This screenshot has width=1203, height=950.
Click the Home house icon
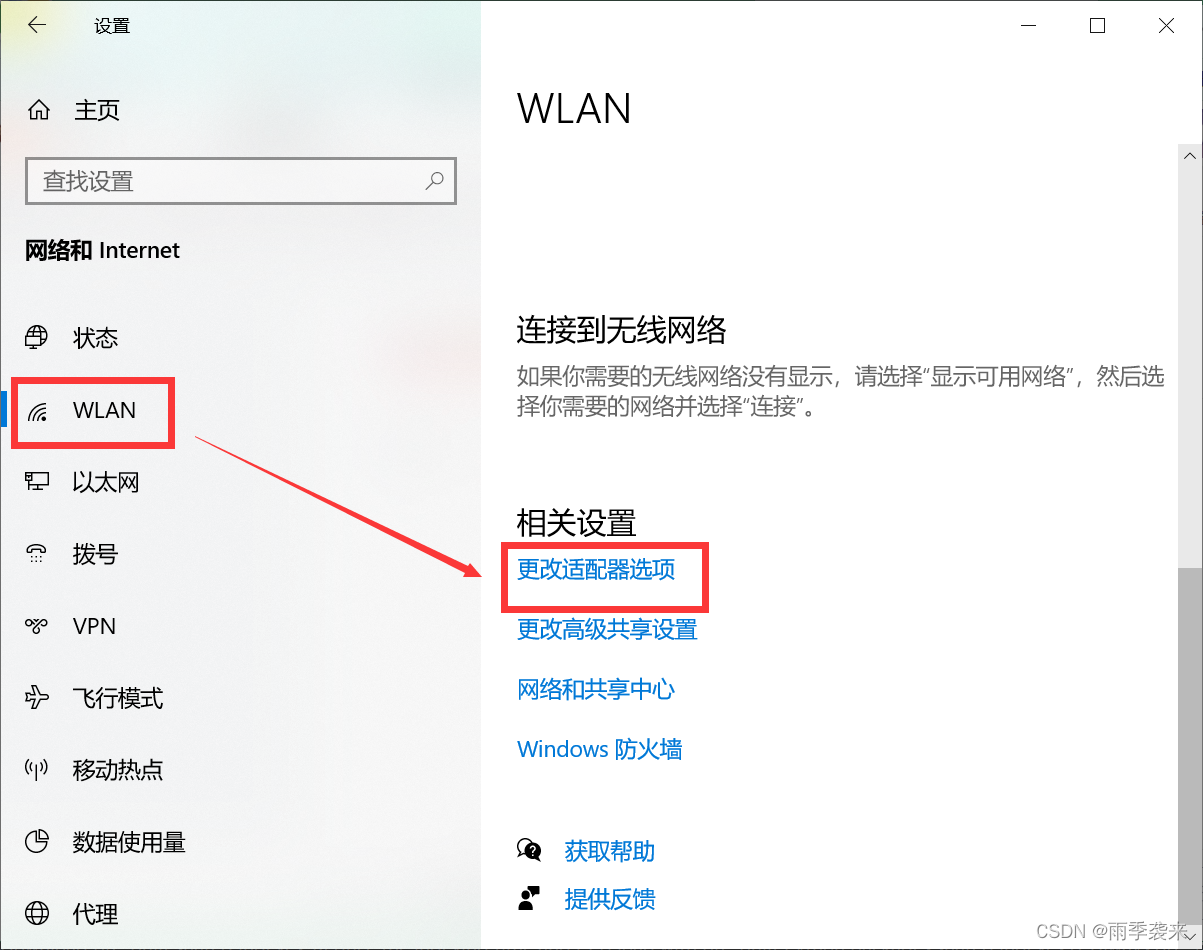point(38,110)
